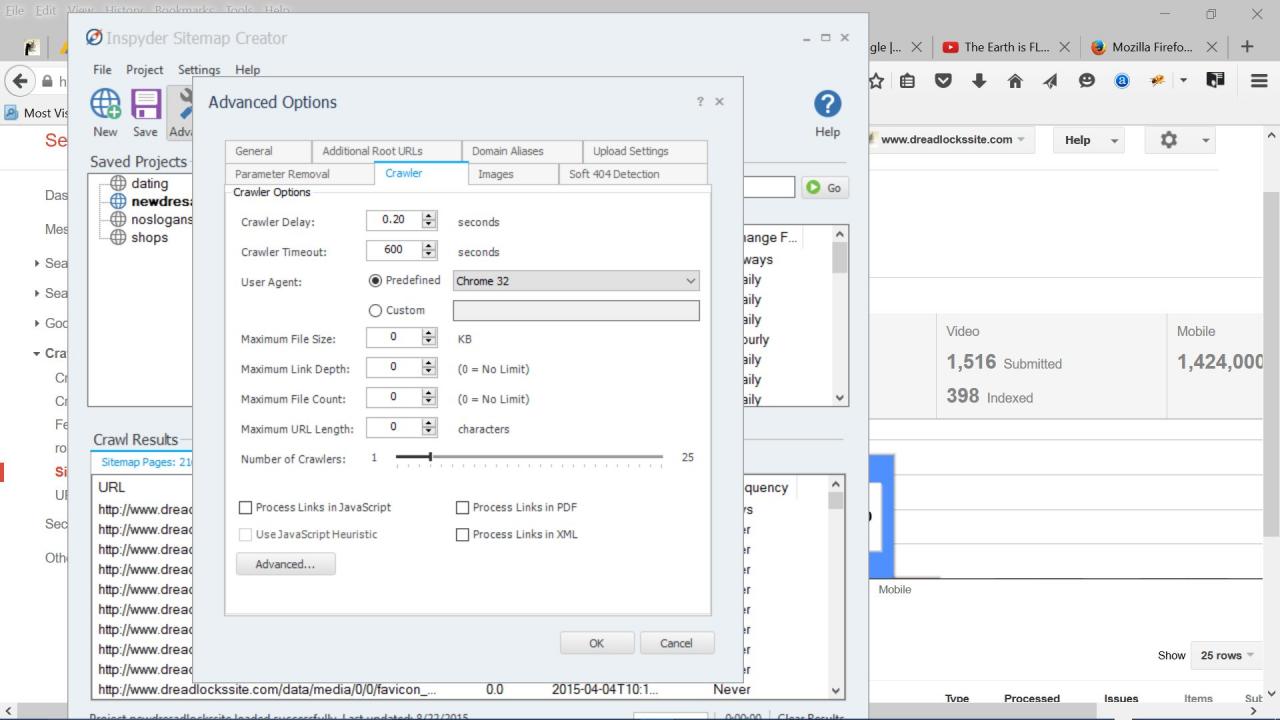
Task: Expand the Show 25 rows dropdown
Action: point(1225,656)
